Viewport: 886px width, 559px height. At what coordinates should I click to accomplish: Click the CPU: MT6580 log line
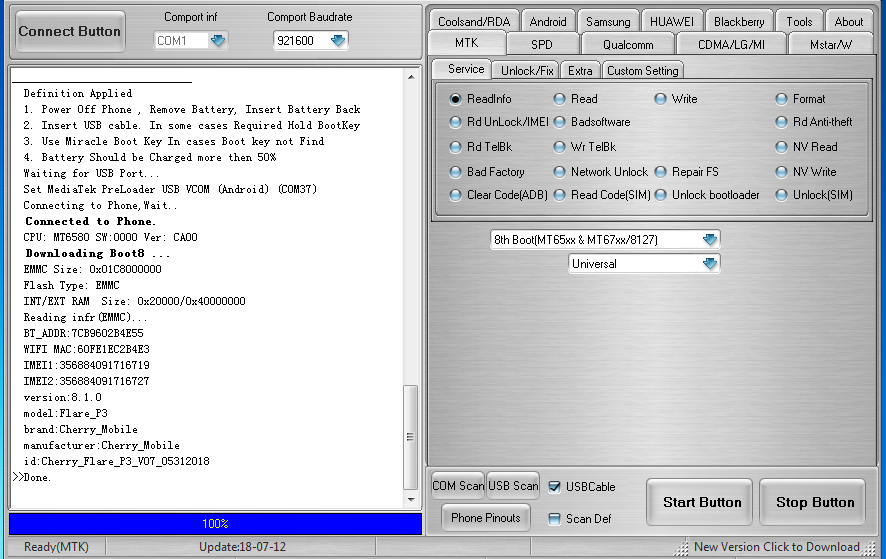(x=111, y=237)
